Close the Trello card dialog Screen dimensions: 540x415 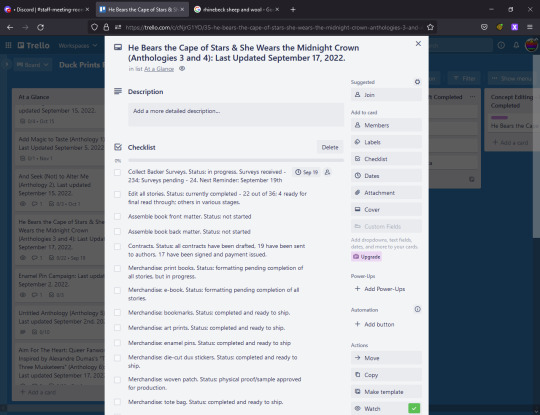coord(418,44)
